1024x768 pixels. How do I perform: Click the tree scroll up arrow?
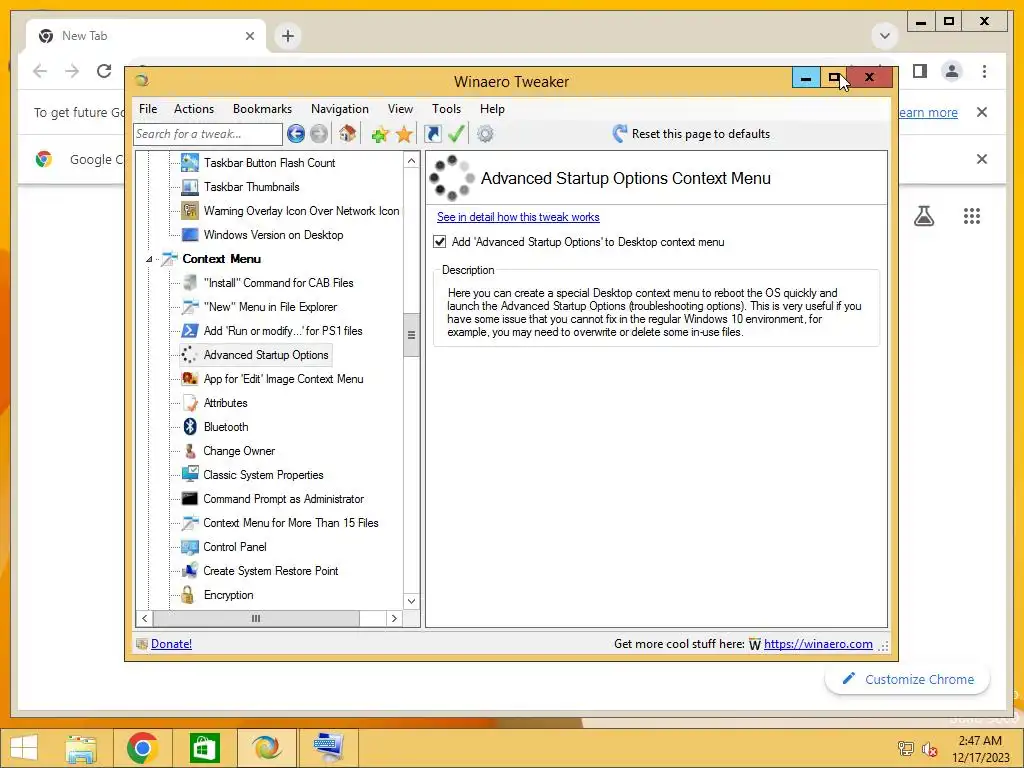[x=411, y=161]
